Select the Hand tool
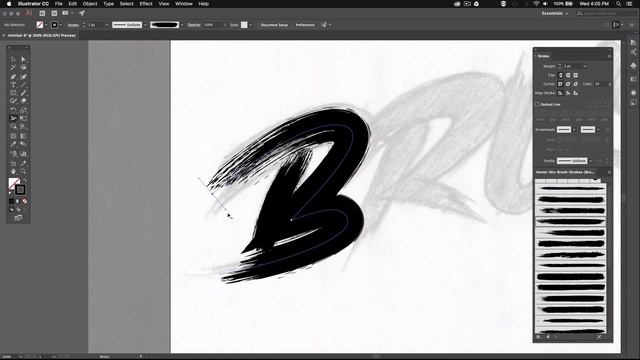640x360 pixels. 13,171
